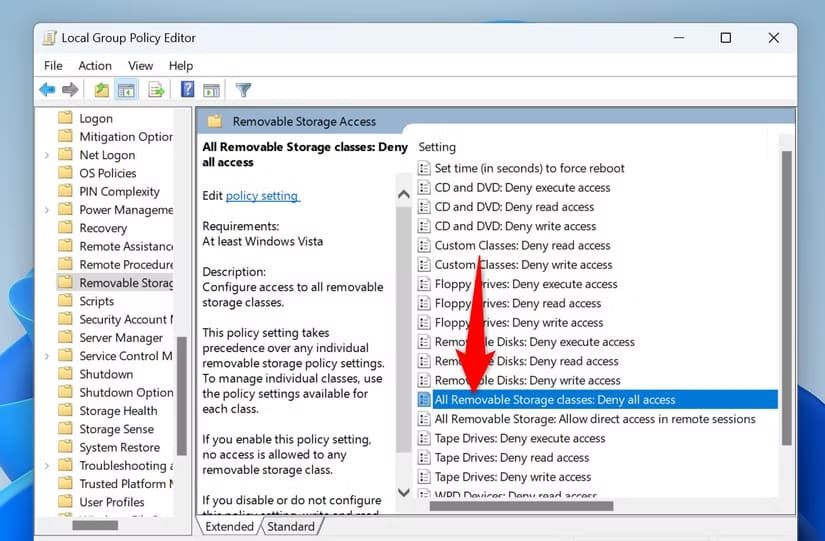The image size is (825, 541).
Task: Select the System Restore tree folder
Action: [119, 447]
